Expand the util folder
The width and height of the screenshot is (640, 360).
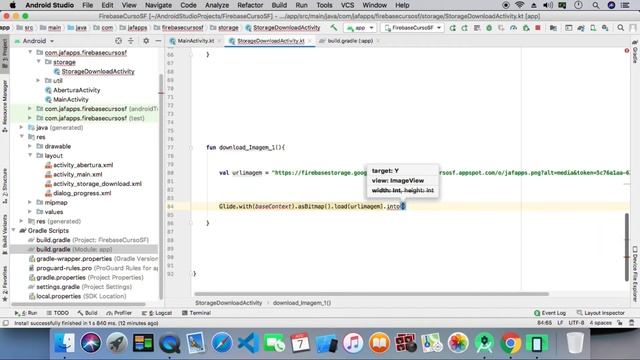tap(39, 80)
